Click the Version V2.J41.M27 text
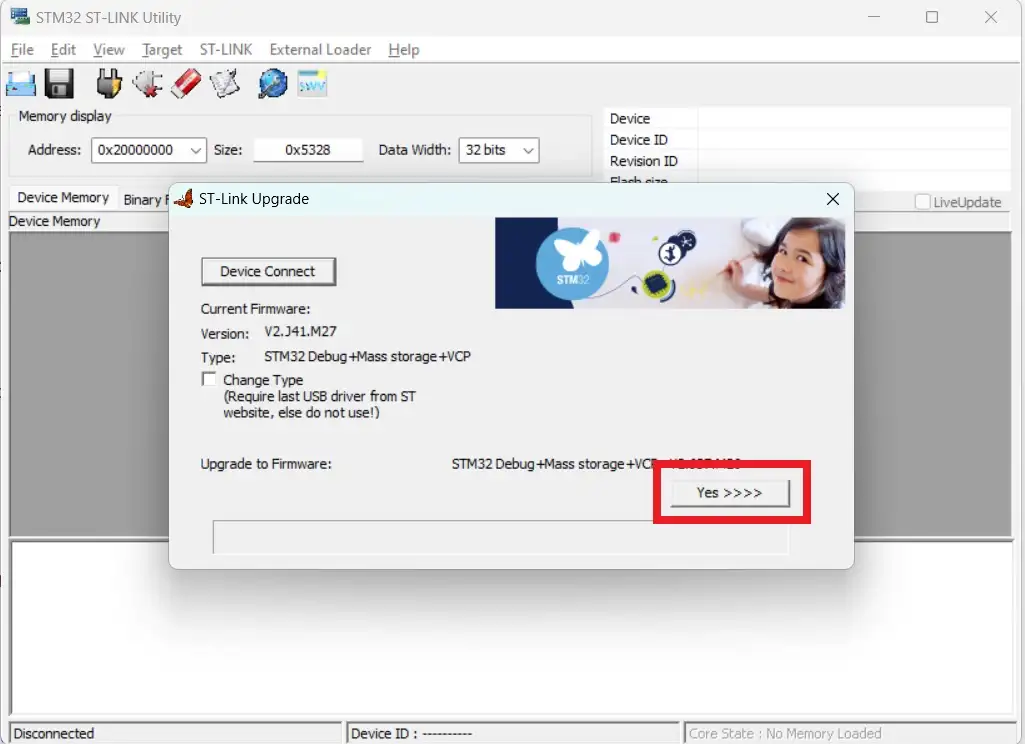This screenshot has width=1025, height=744. (x=300, y=331)
